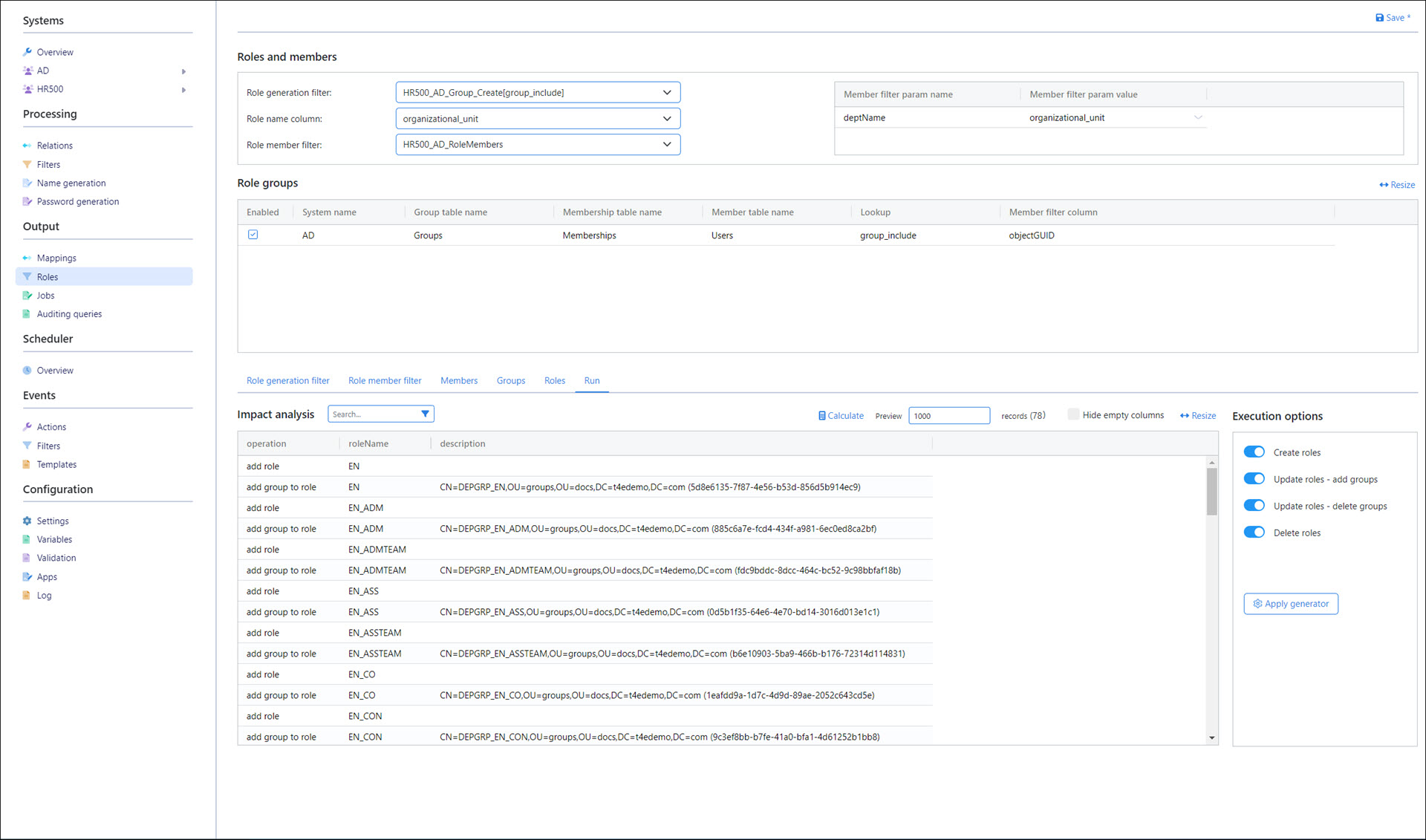Image resolution: width=1426 pixels, height=840 pixels.
Task: Click the Preview records count field
Action: pyautogui.click(x=948, y=416)
